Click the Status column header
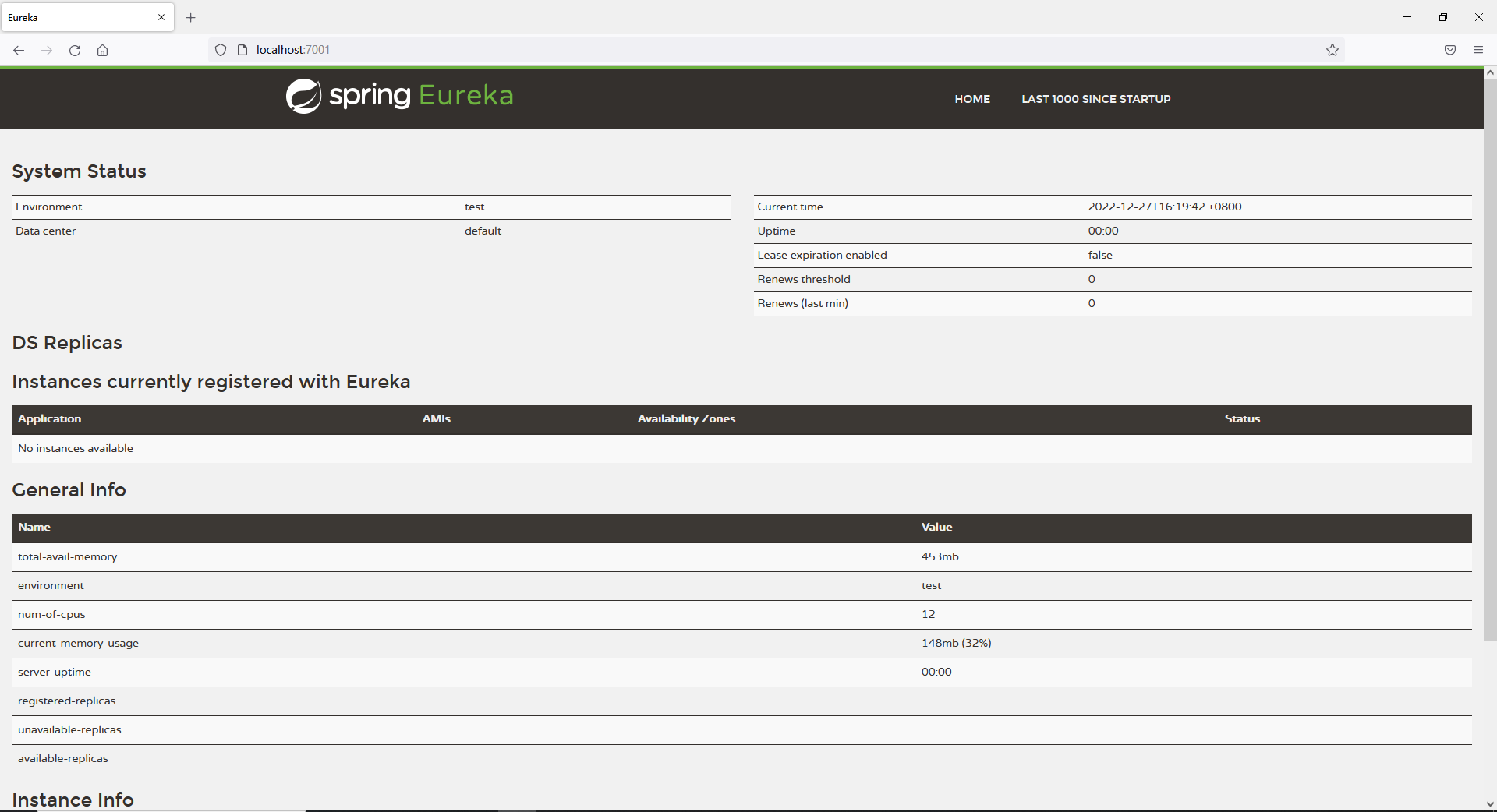This screenshot has height=812, width=1497. [x=1242, y=418]
